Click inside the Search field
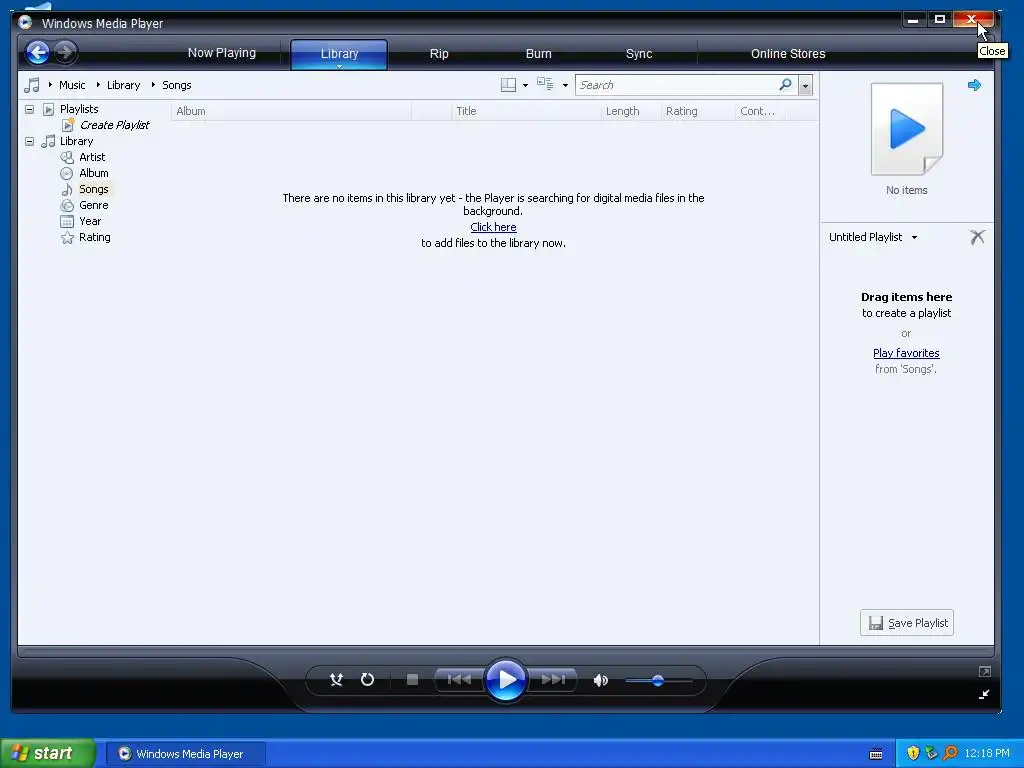1024x768 pixels. coord(677,85)
